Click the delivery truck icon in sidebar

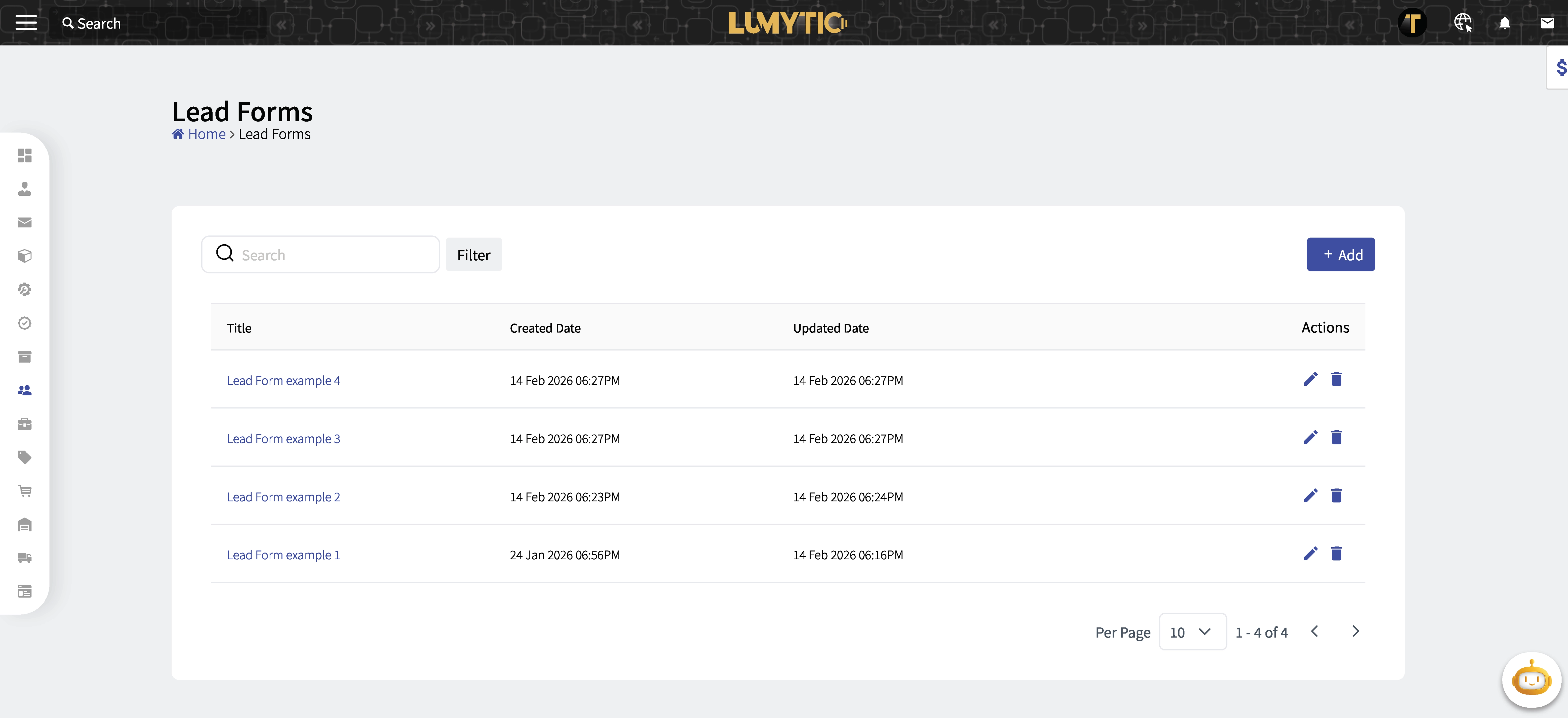click(x=24, y=558)
